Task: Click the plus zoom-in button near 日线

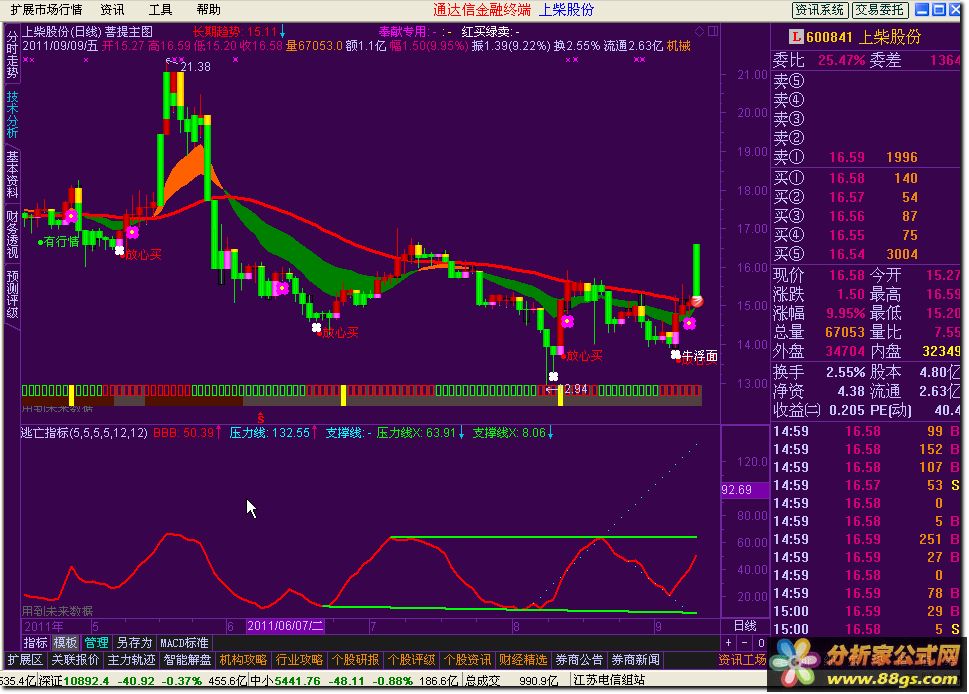Action: click(x=729, y=643)
